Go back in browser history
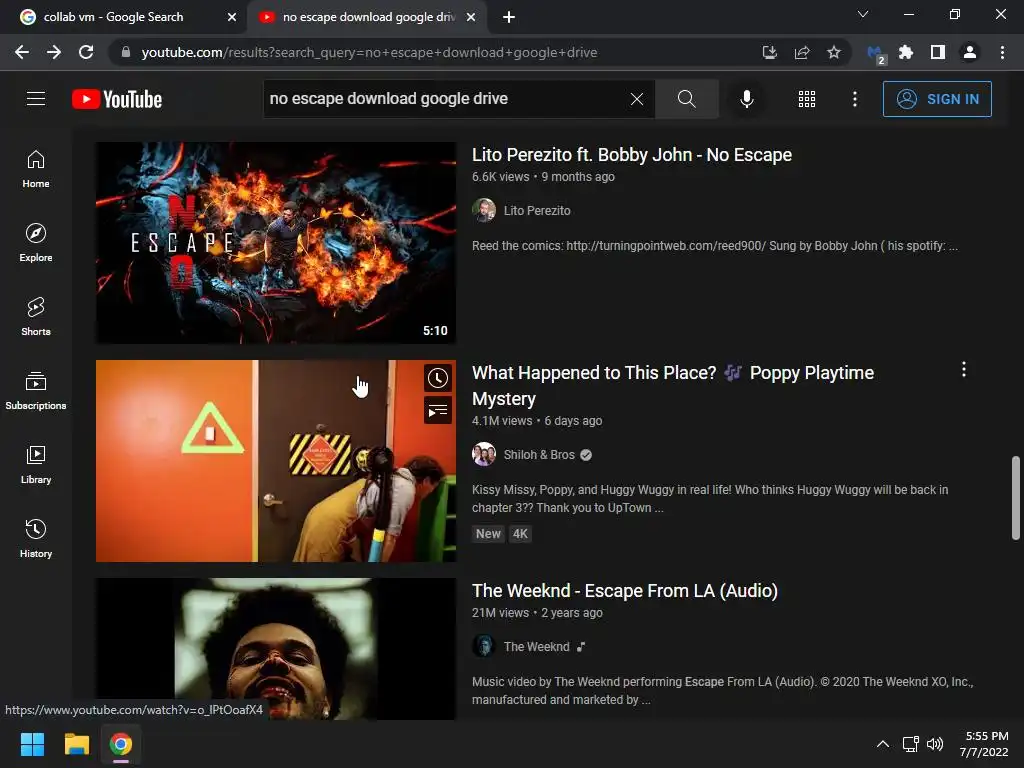 click(x=22, y=52)
